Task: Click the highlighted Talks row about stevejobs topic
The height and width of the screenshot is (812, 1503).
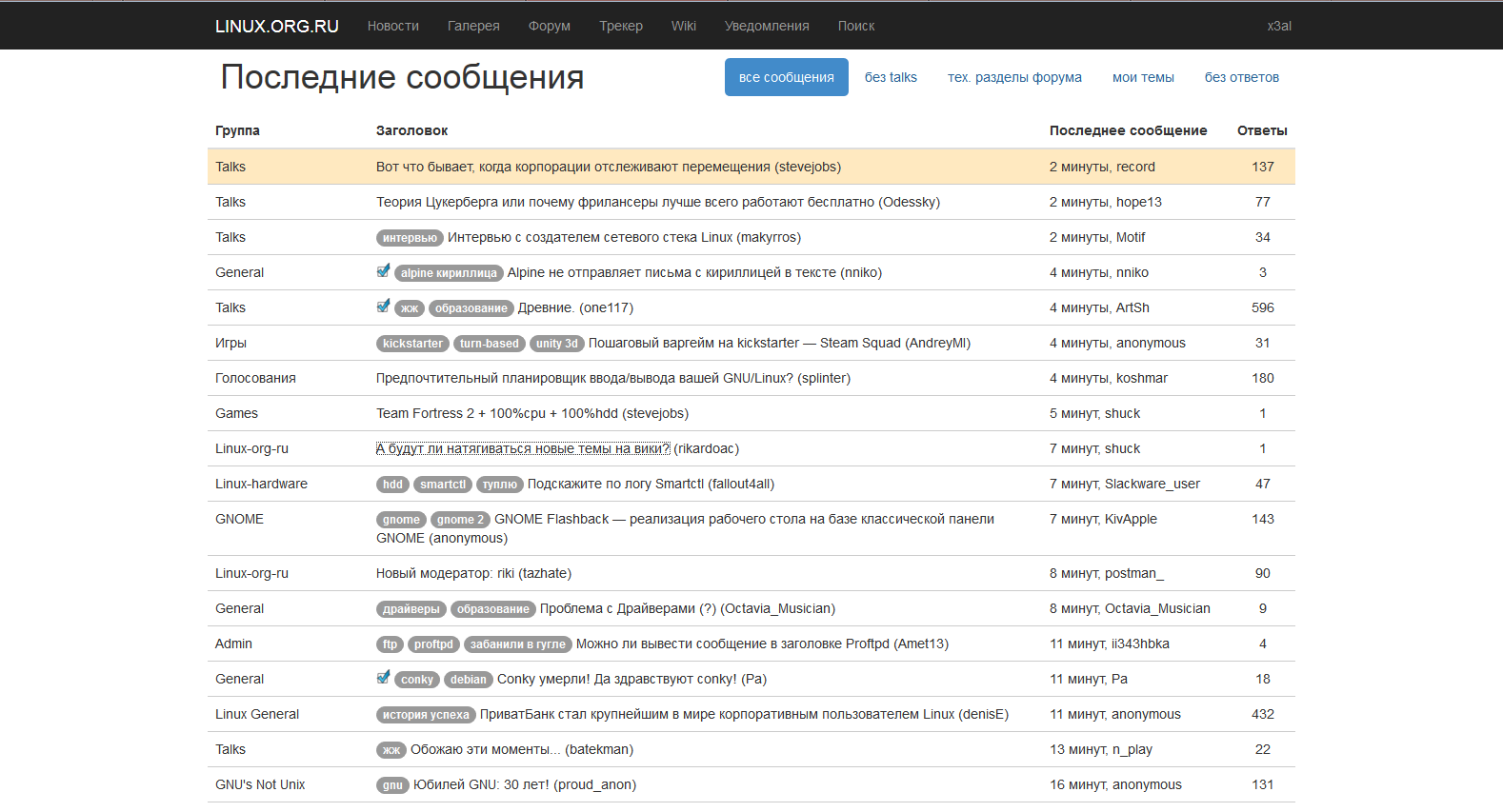Action: click(x=608, y=167)
